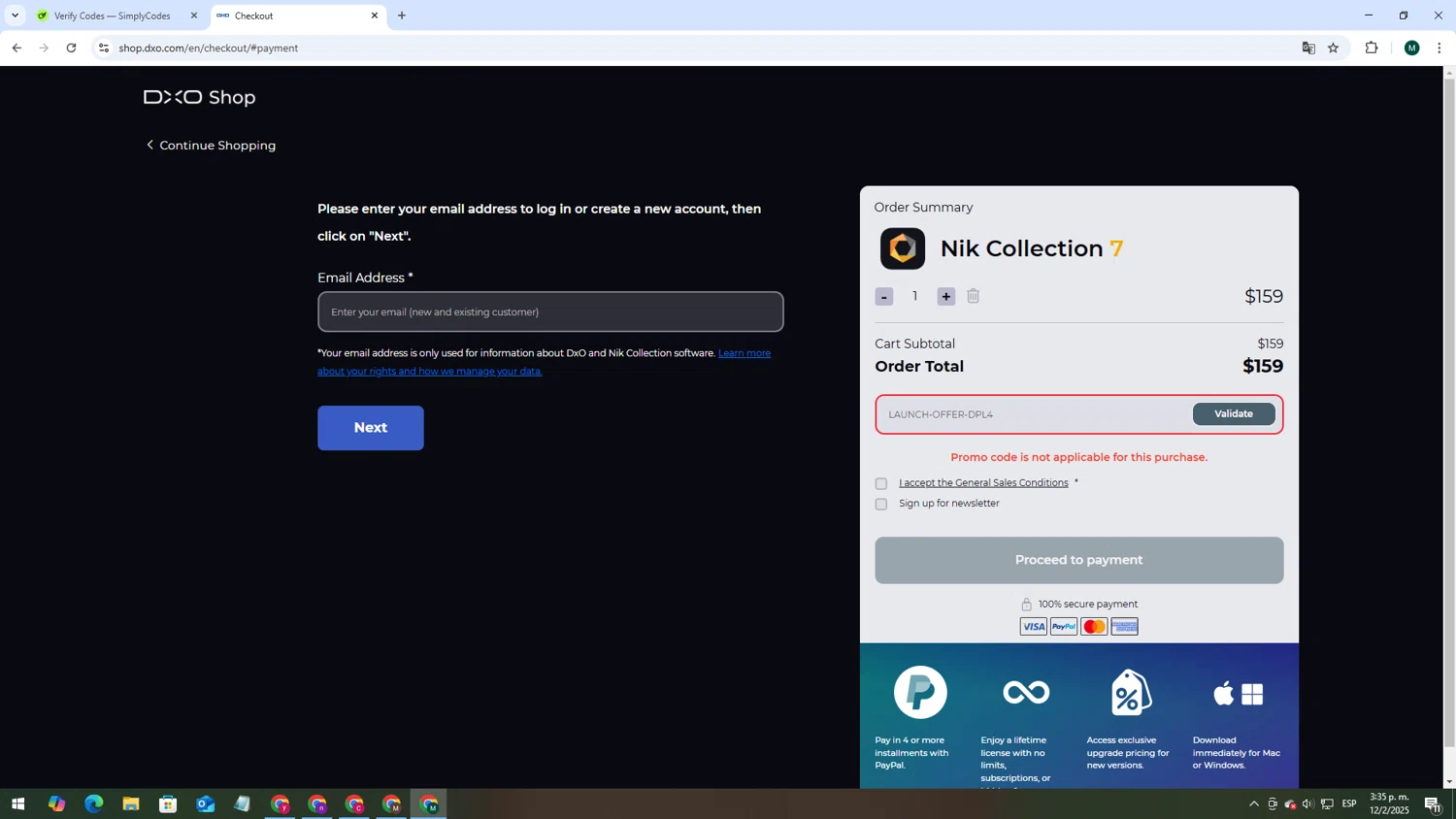Viewport: 1456px width, 819px height.
Task: Click the Next button
Action: tap(371, 428)
